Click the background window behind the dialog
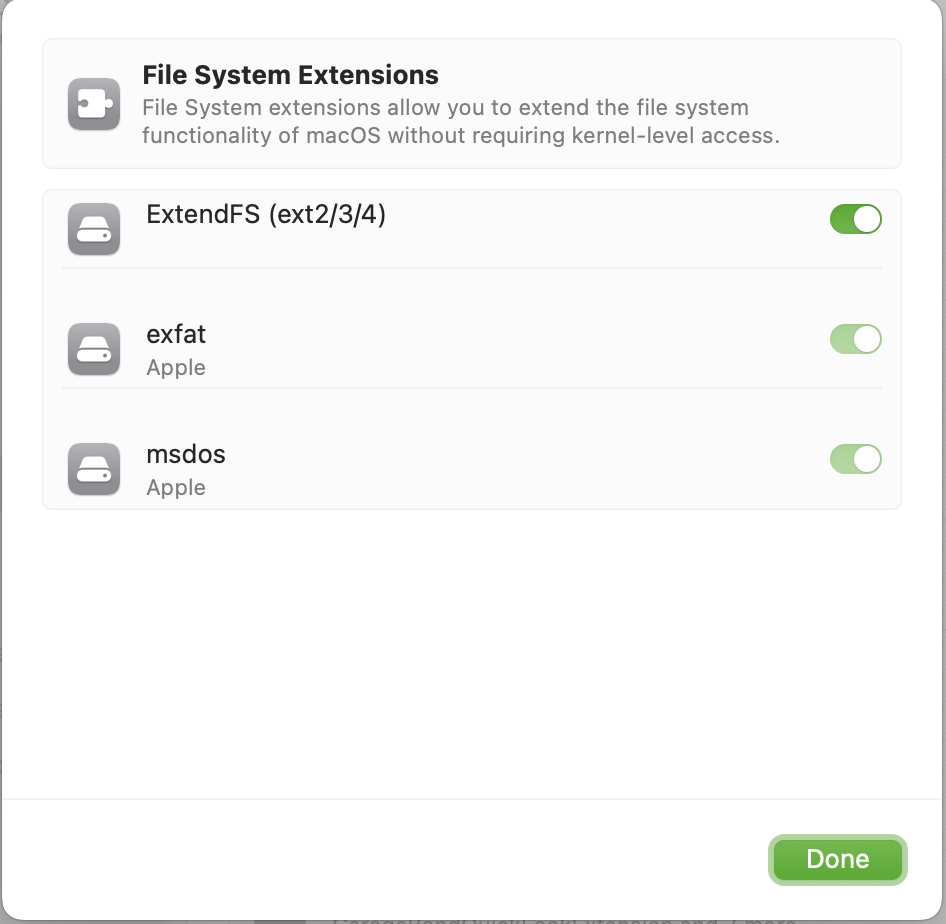946x924 pixels. [x=473, y=916]
